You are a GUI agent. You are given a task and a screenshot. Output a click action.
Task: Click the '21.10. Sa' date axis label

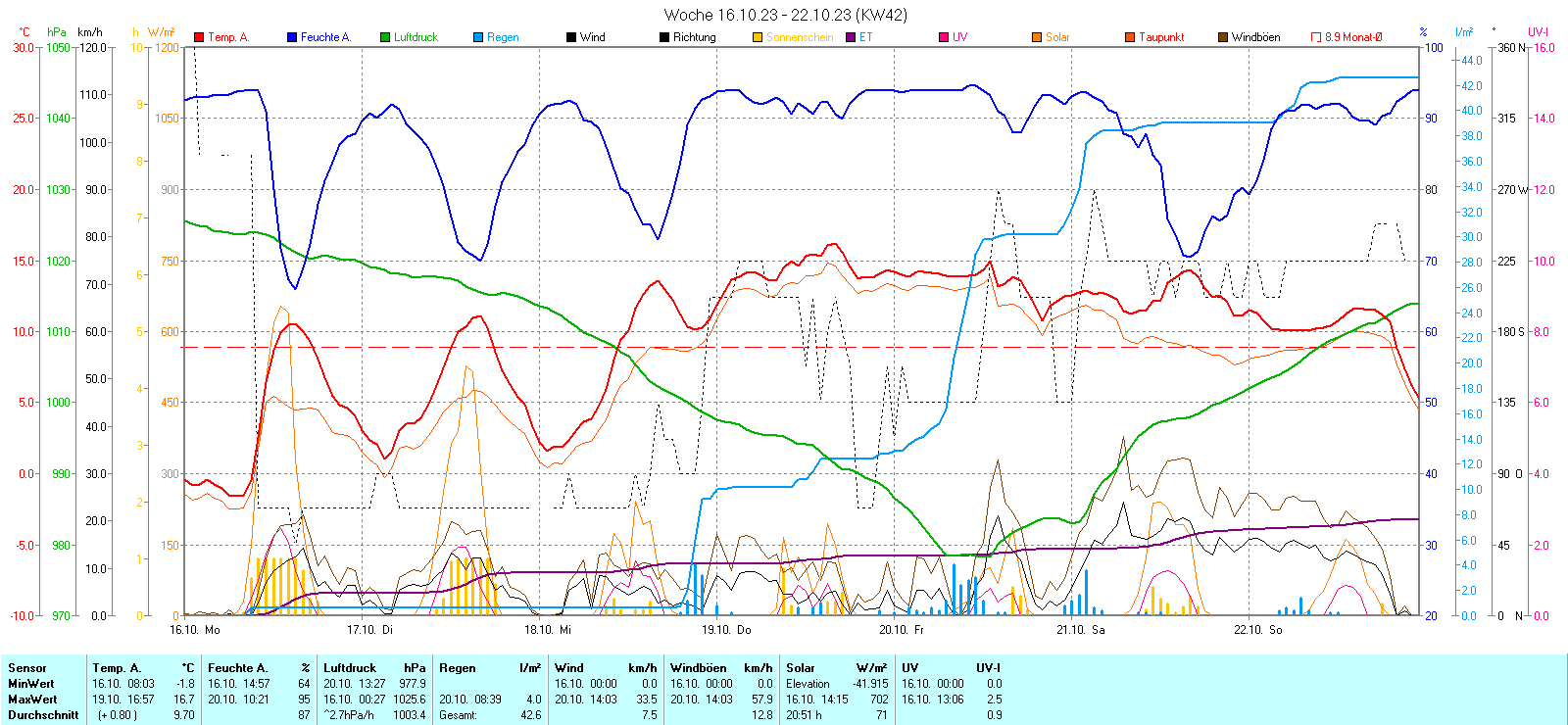1081,630
